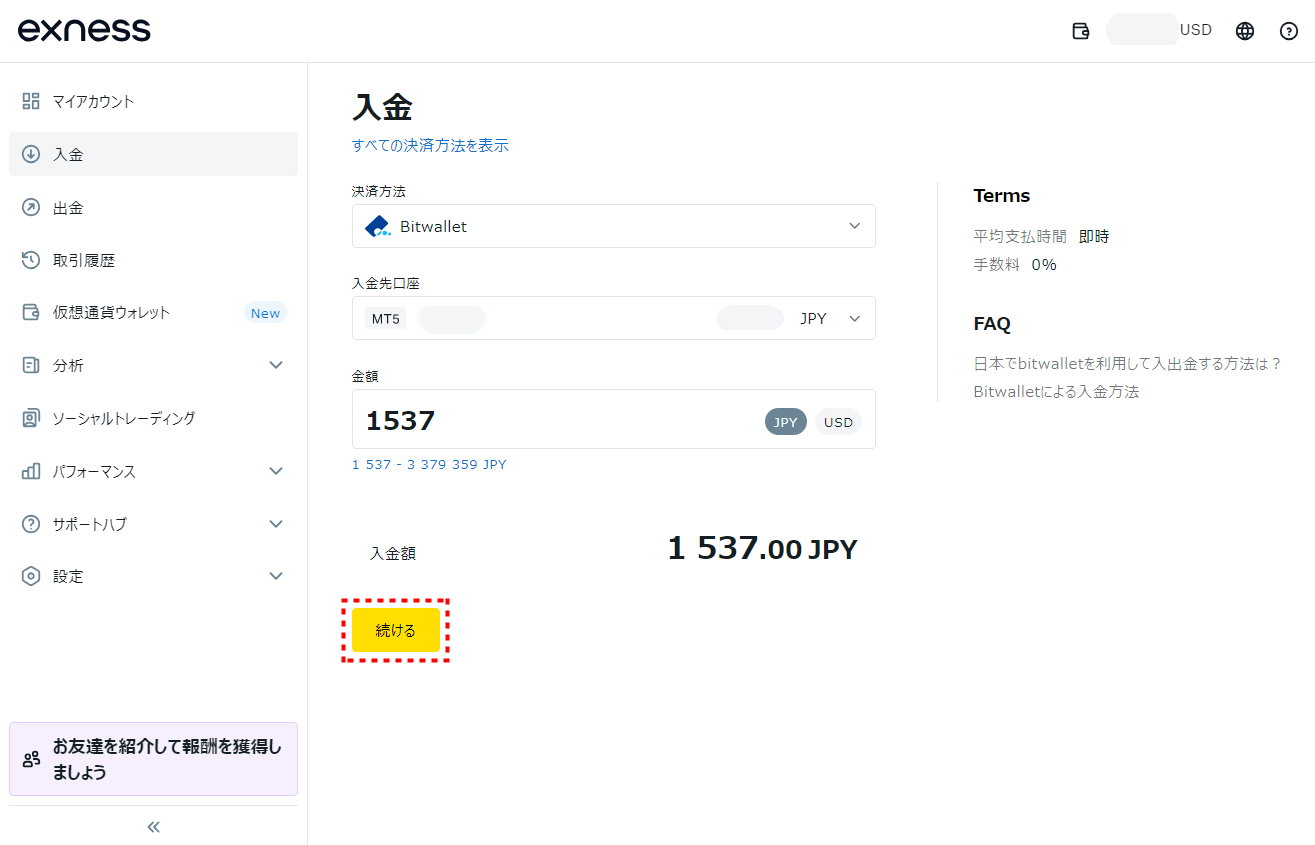Viewport: 1315px width, 845px height.
Task: Collapse the sidebar with double chevron
Action: click(x=153, y=827)
